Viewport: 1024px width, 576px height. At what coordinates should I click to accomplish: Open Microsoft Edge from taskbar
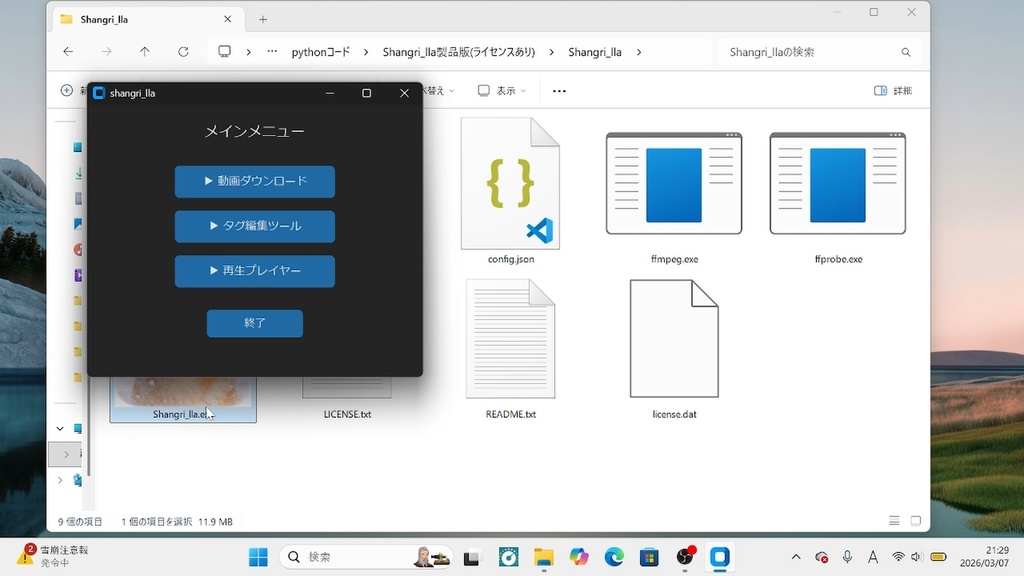click(x=614, y=557)
